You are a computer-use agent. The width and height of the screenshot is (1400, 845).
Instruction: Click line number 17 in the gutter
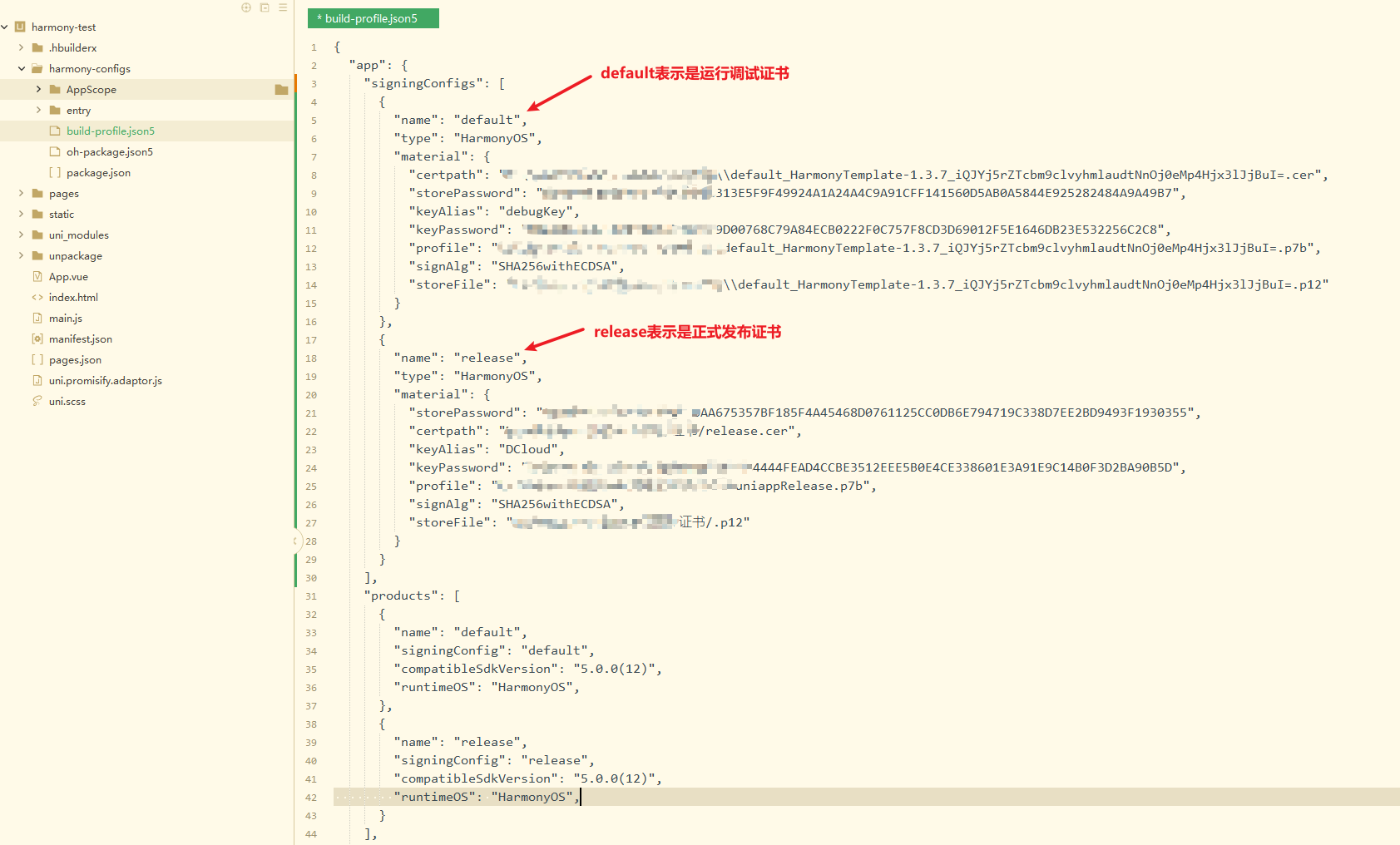[311, 340]
